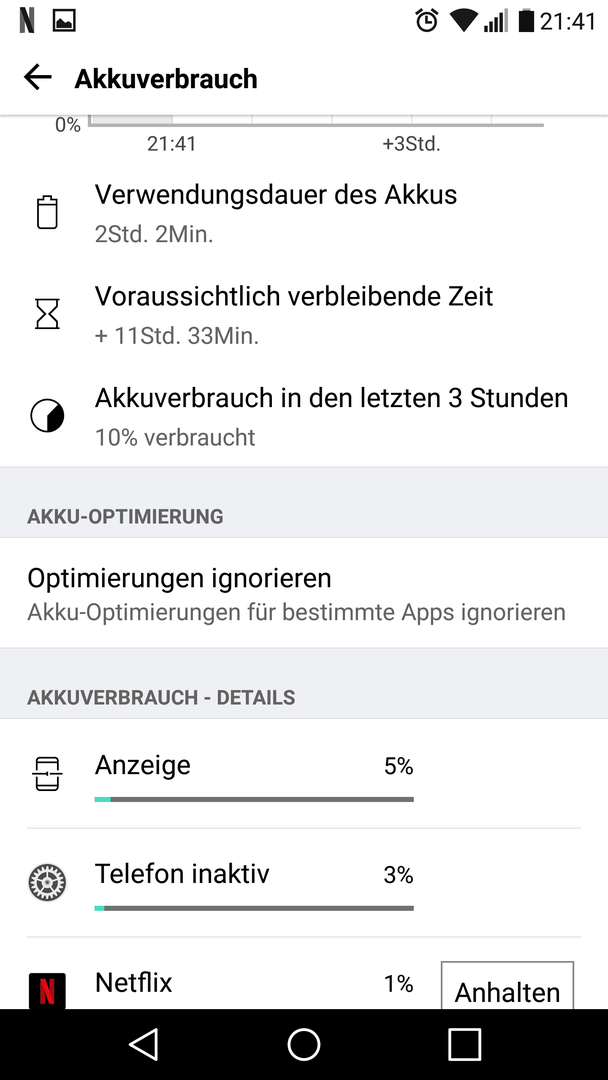The height and width of the screenshot is (1080, 608).
Task: Open Voraussichtlich verbleibende Zeit entry
Action: (x=304, y=315)
